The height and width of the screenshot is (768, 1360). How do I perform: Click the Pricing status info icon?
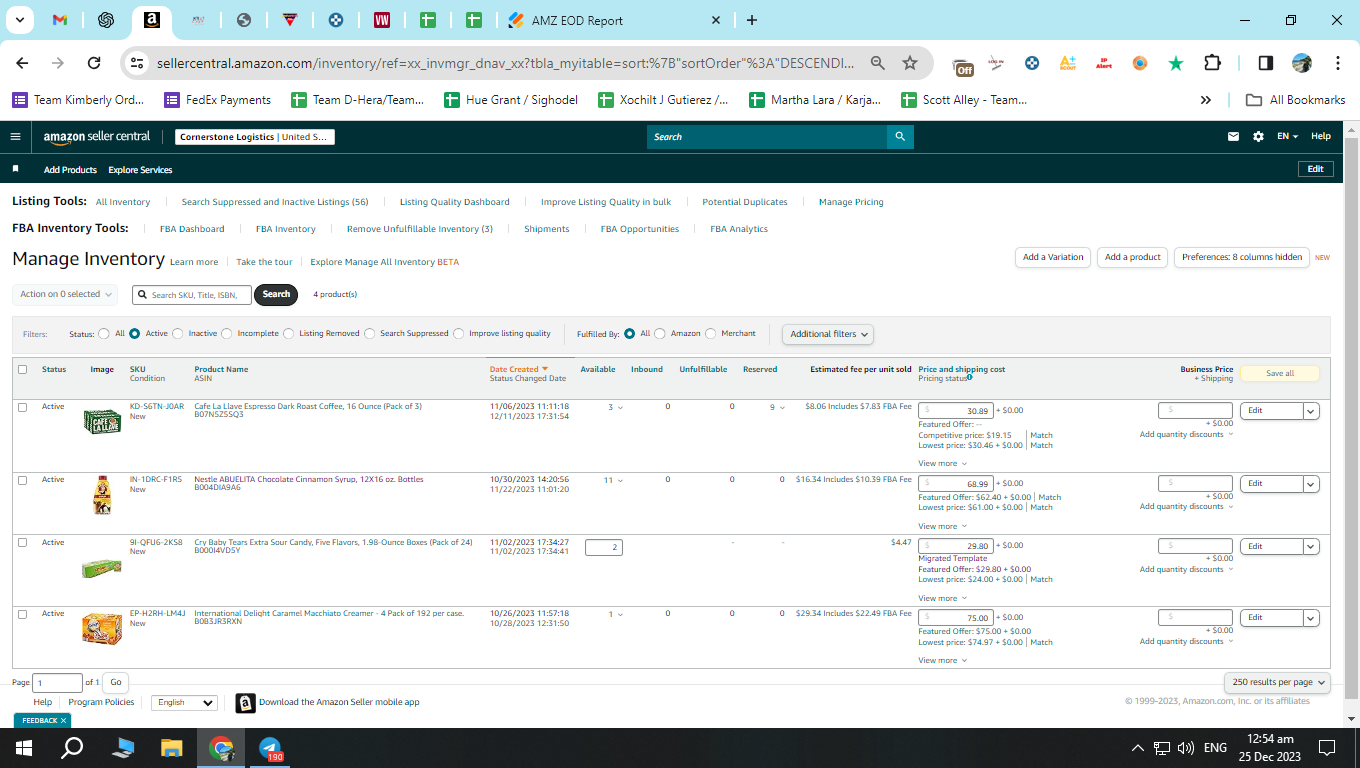(969, 377)
